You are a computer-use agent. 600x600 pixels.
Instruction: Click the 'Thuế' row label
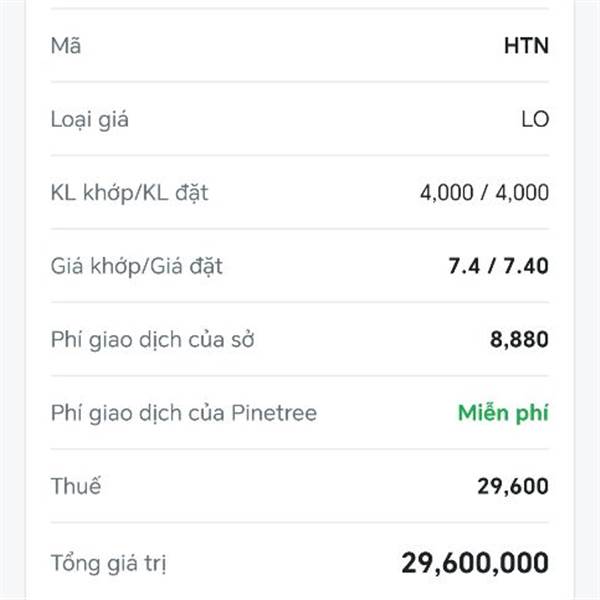pos(76,487)
